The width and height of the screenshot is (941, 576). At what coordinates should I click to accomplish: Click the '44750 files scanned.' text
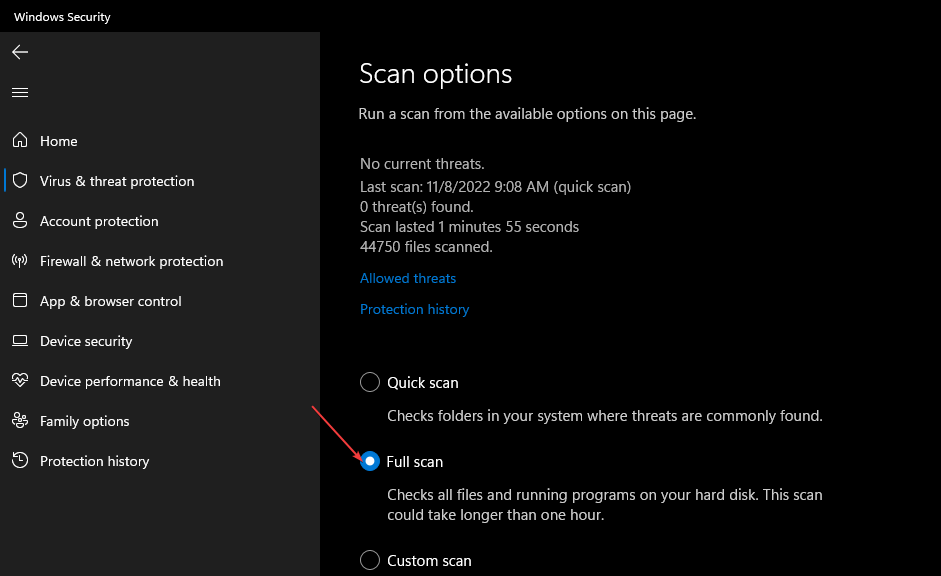[426, 247]
